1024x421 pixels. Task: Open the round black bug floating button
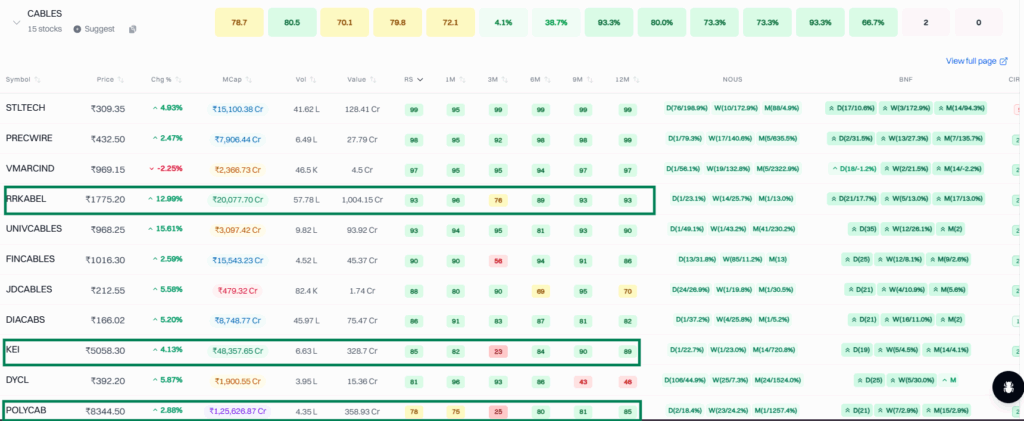point(1006,387)
